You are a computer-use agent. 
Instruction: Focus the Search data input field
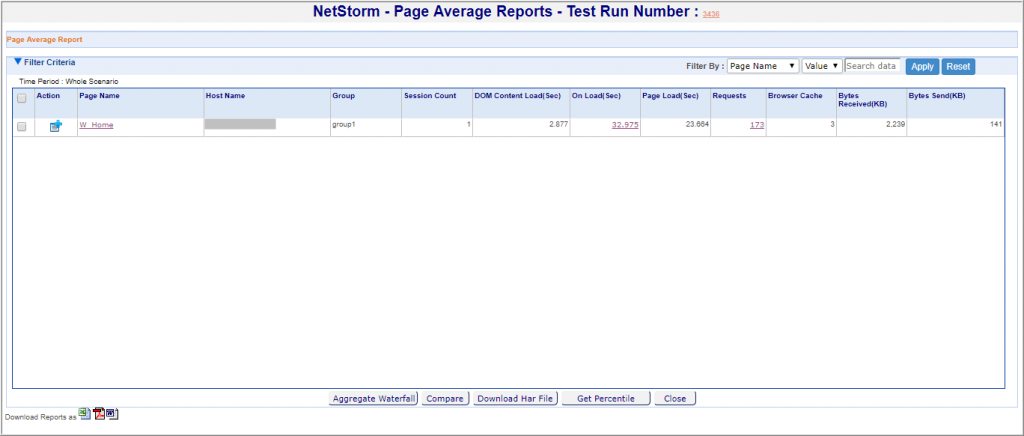pos(872,66)
